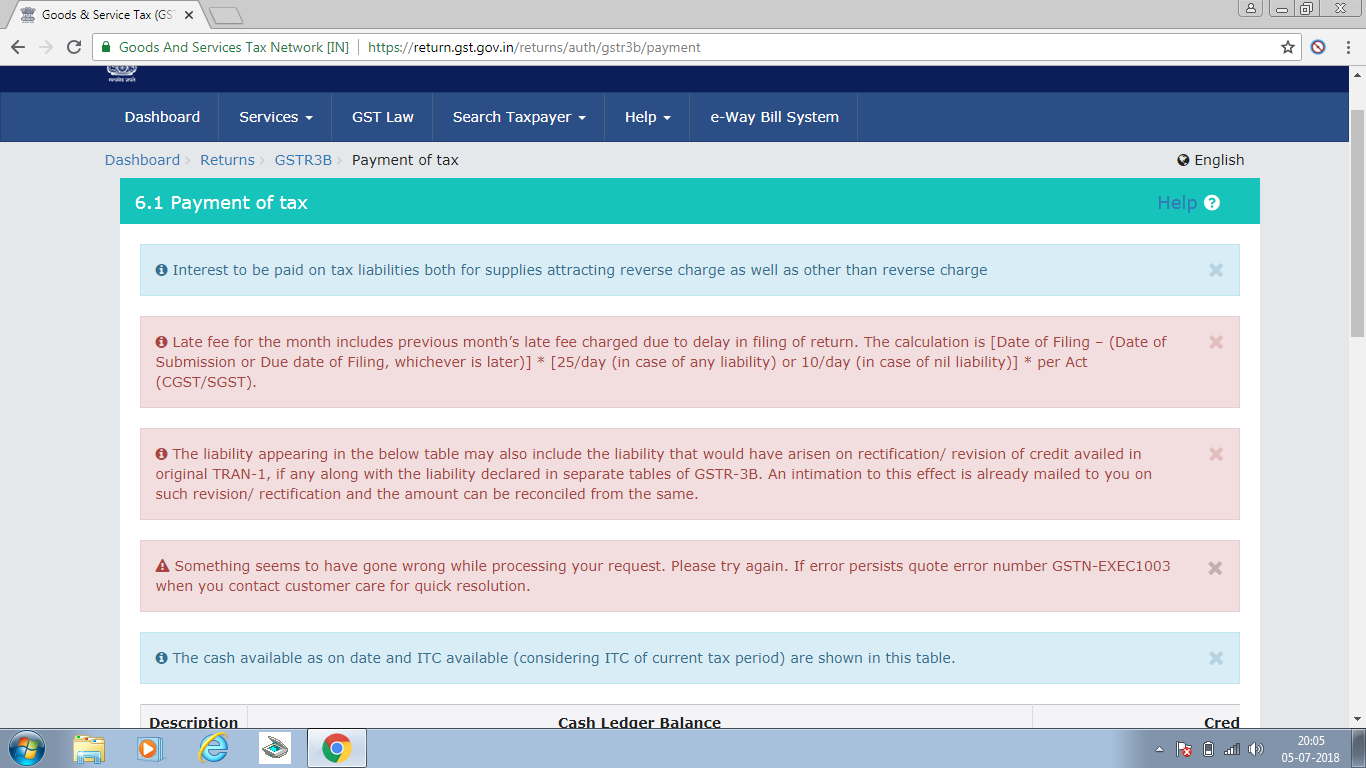Click info icon beside Interest notice
Image resolution: width=1366 pixels, height=768 pixels.
pyautogui.click(x=161, y=270)
